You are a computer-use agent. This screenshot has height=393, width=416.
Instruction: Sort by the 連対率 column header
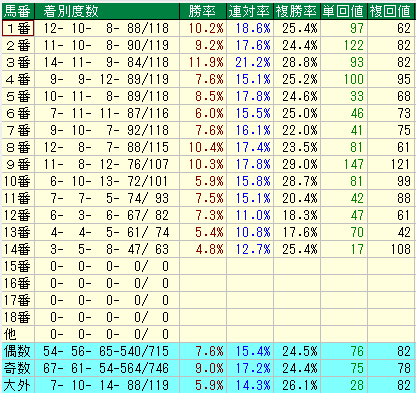pyautogui.click(x=250, y=11)
